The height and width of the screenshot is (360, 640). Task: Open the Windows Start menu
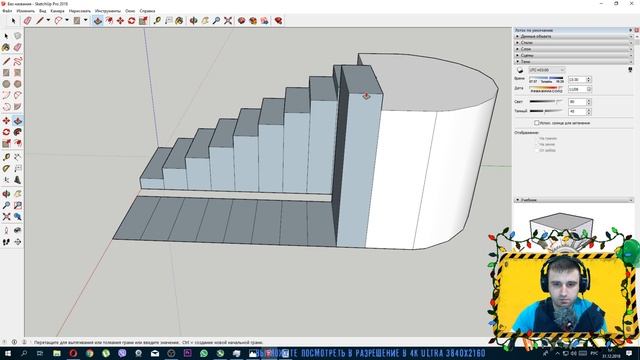pyautogui.click(x=7, y=353)
